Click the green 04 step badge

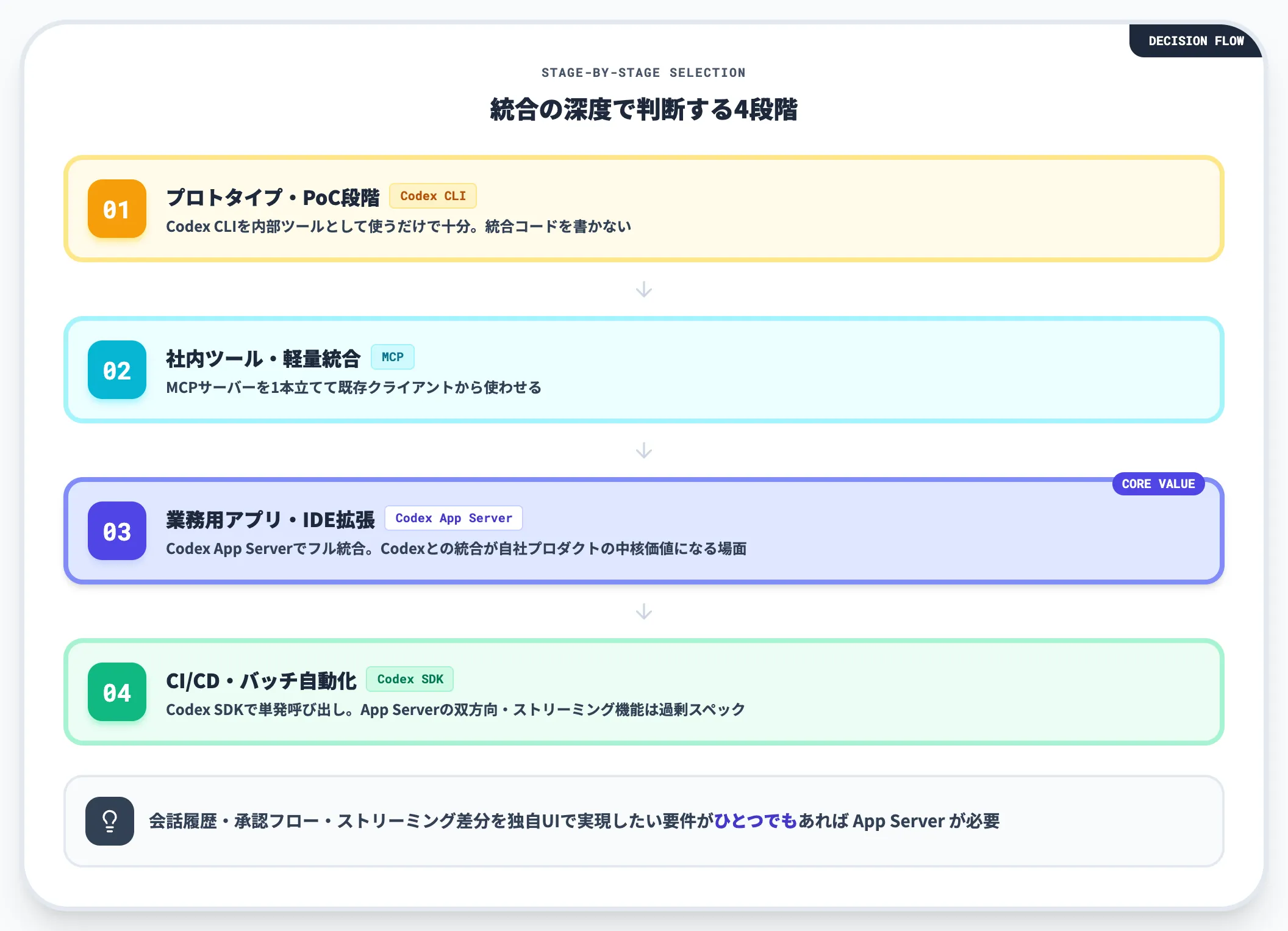point(117,692)
